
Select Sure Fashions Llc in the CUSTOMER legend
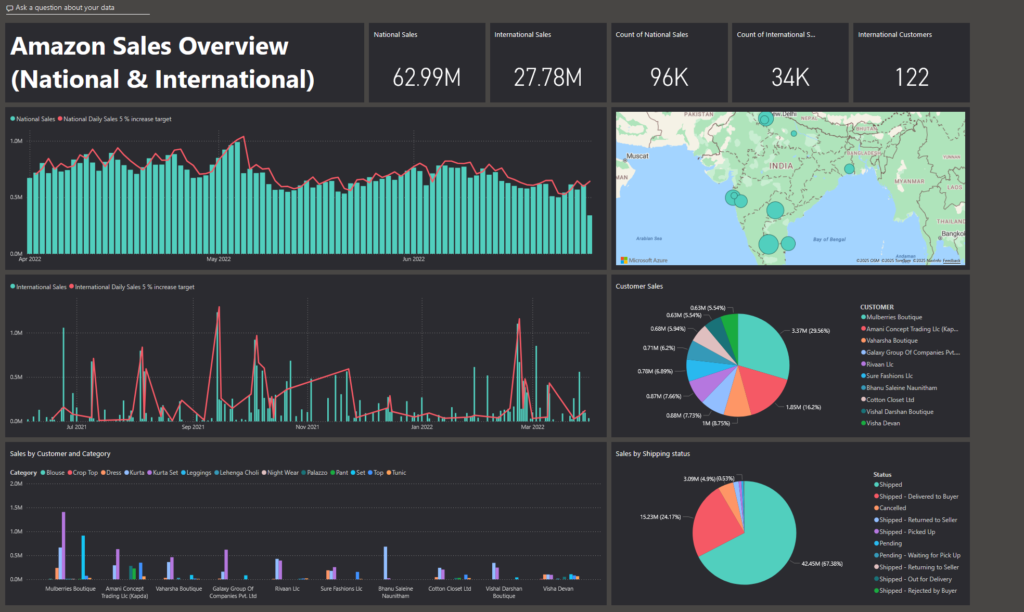click(x=889, y=376)
